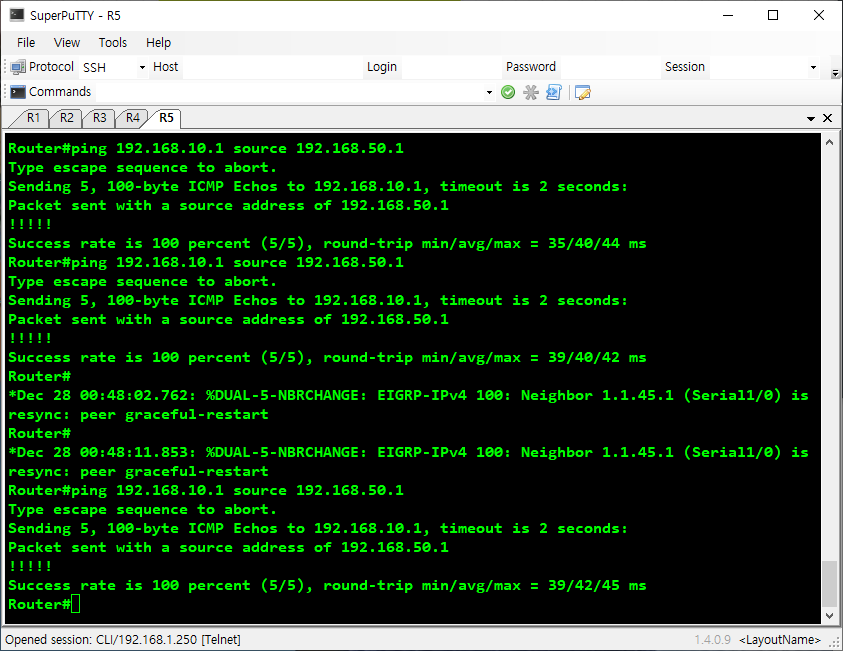Open the connection toolbar overflow arrow

point(835,73)
